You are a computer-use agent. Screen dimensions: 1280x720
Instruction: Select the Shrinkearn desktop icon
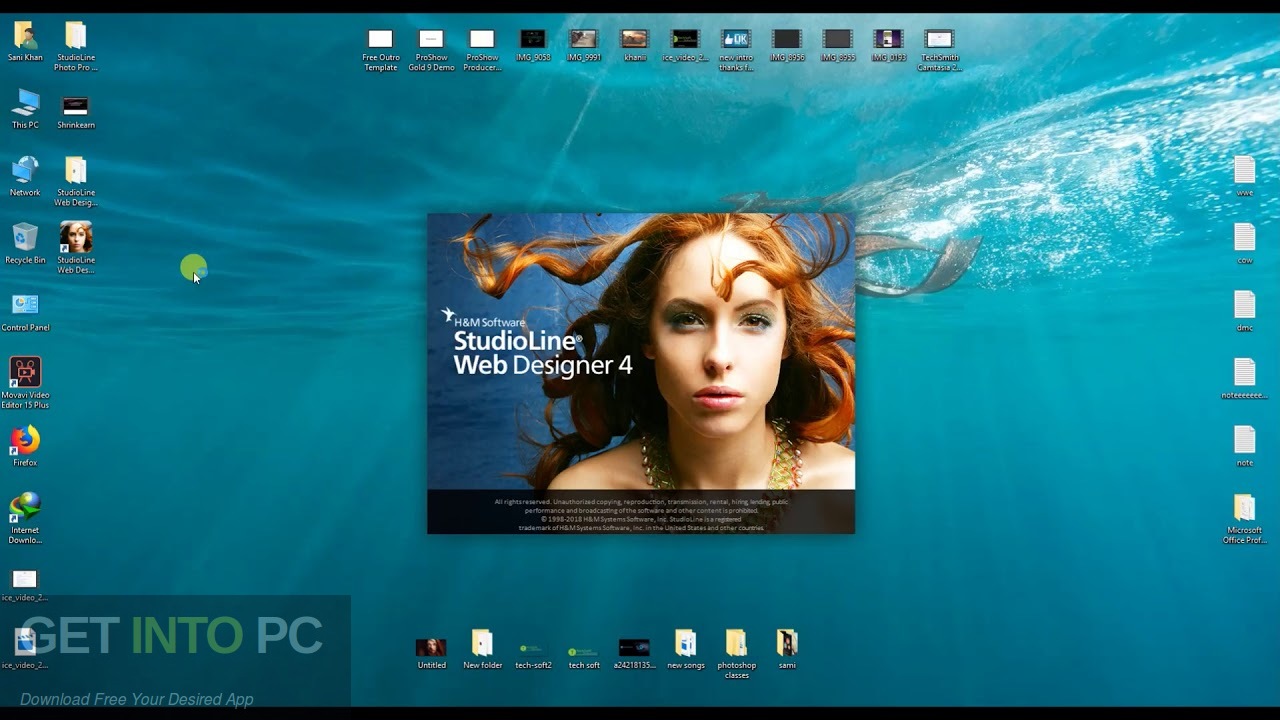76,105
